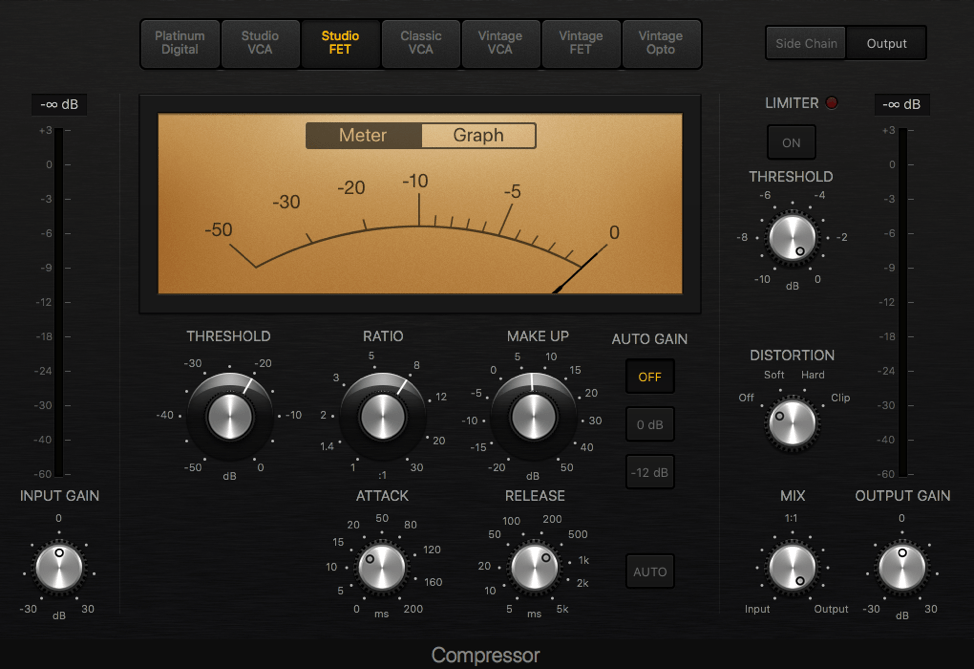This screenshot has width=974, height=669.
Task: Click the Off distortion label
Action: coord(746,398)
